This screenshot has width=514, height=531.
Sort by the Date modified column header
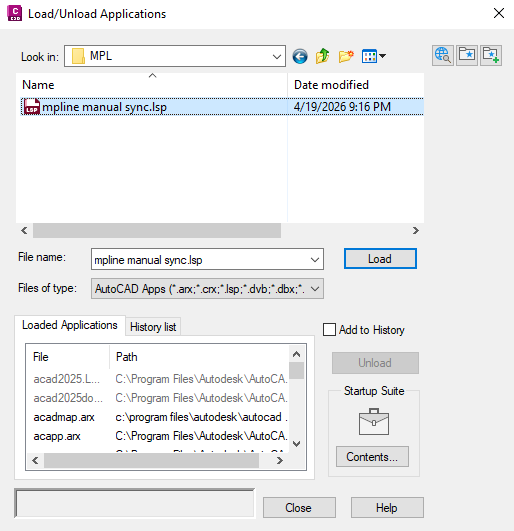pos(356,85)
